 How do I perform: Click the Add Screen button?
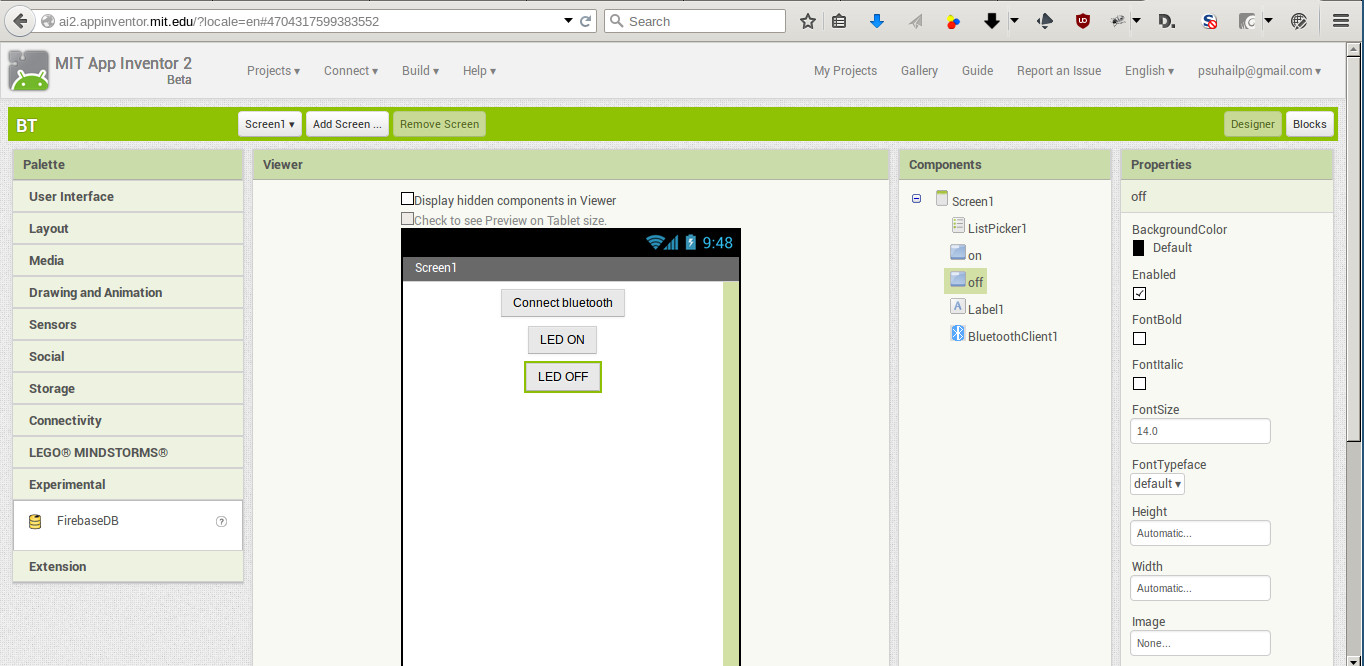[347, 124]
